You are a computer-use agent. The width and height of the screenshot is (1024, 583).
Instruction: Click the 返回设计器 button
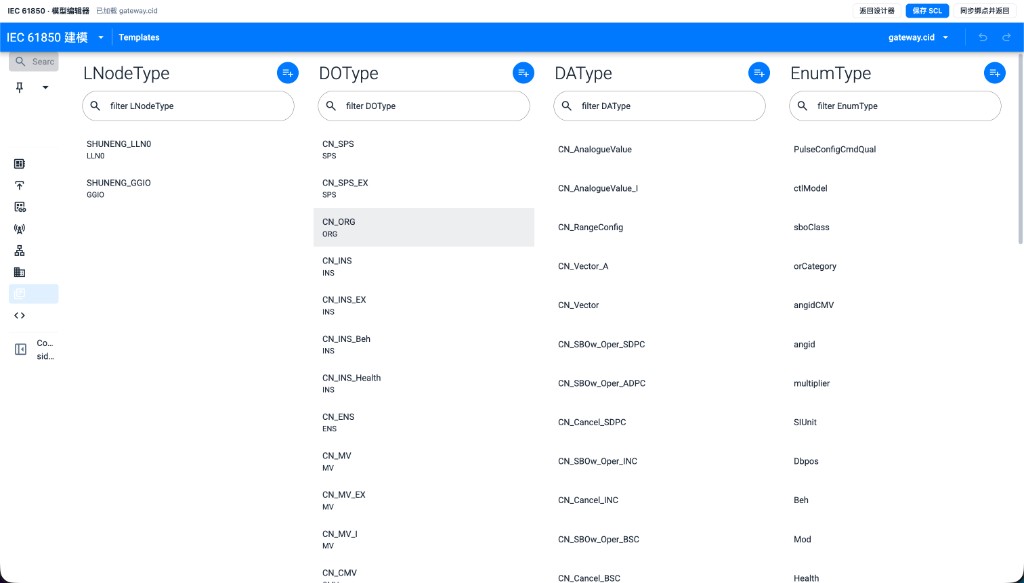tap(876, 10)
